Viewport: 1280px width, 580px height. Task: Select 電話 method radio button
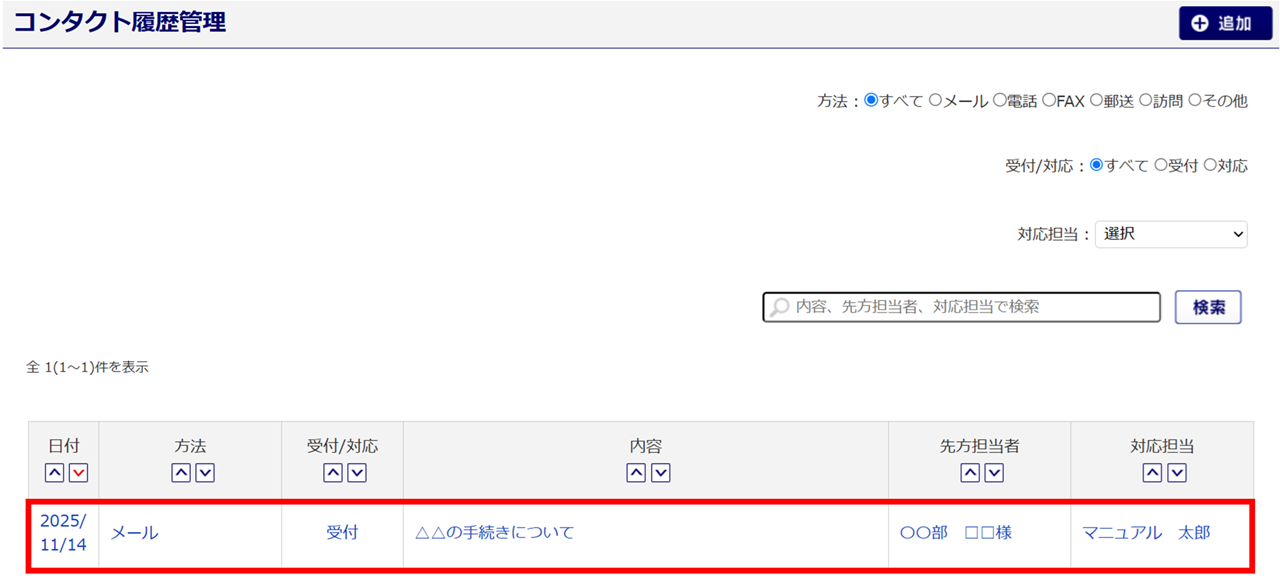coord(999,100)
